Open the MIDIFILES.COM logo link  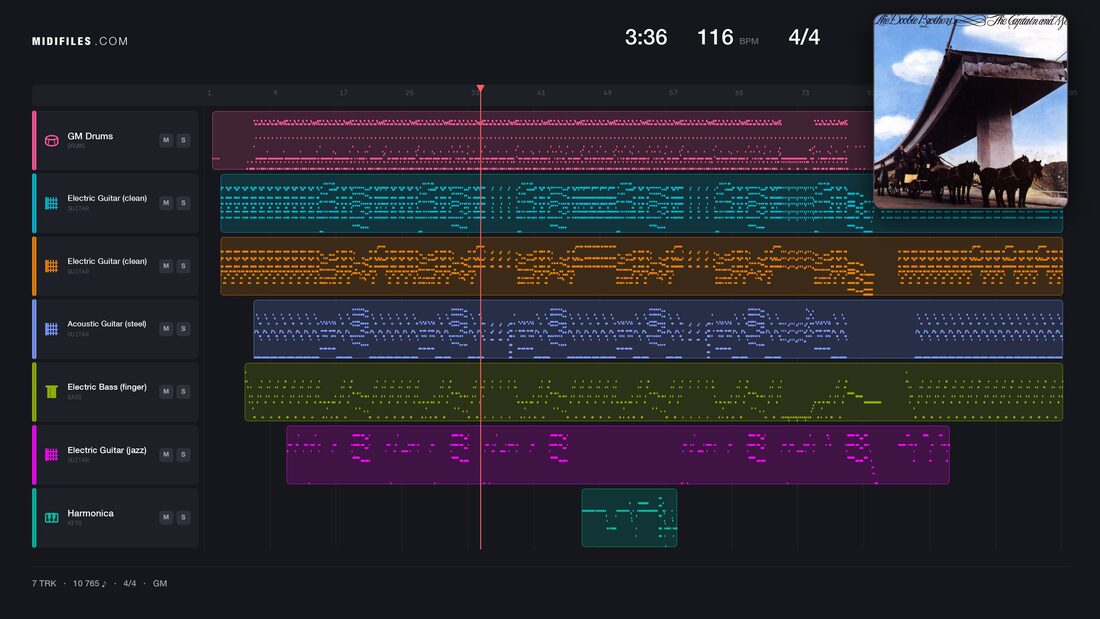click(80, 41)
